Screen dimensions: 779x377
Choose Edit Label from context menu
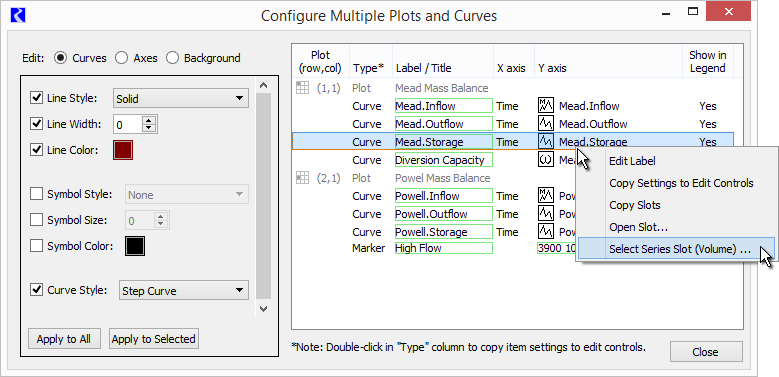[632, 161]
